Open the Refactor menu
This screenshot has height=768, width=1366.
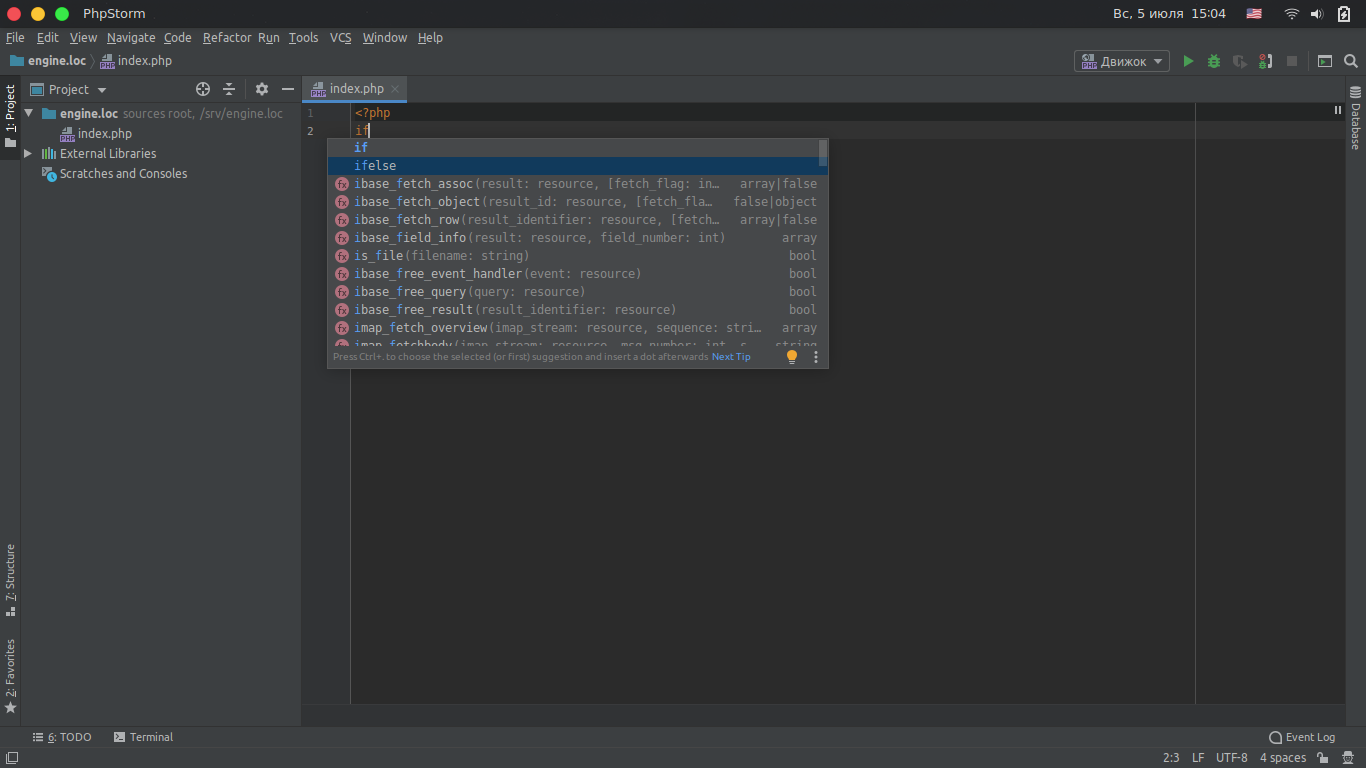point(227,38)
